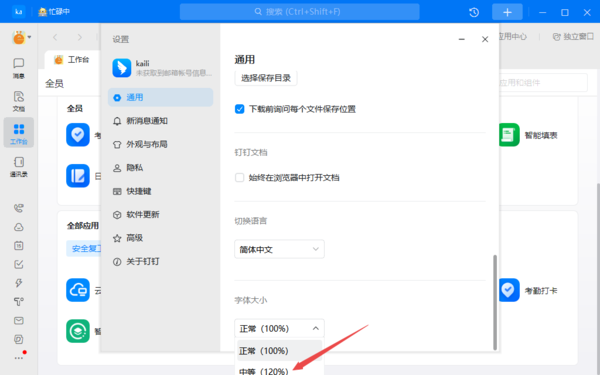Click the ka logo in title bar
Screen dimensions: 600x375
18,12
